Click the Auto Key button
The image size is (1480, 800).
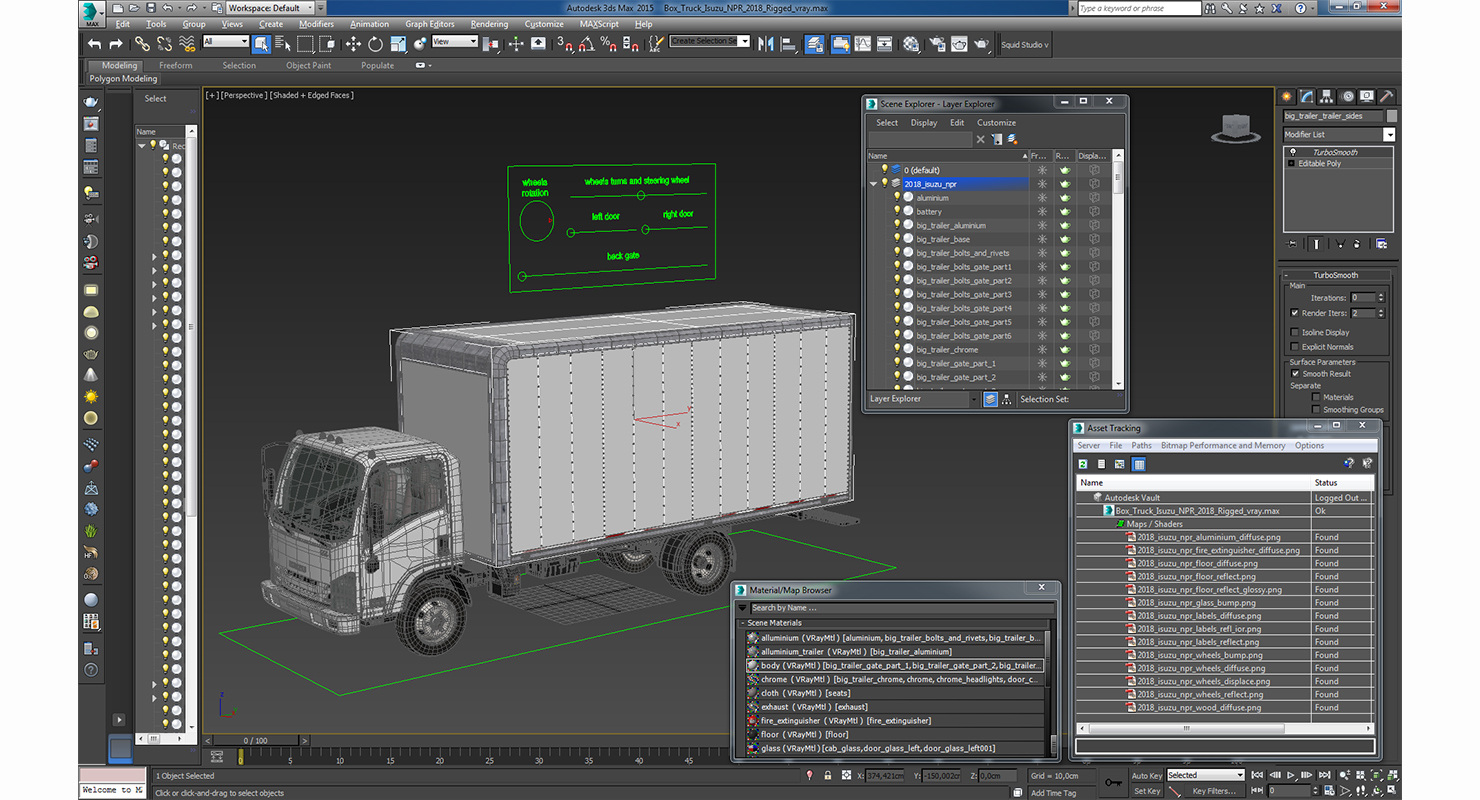point(1147,775)
